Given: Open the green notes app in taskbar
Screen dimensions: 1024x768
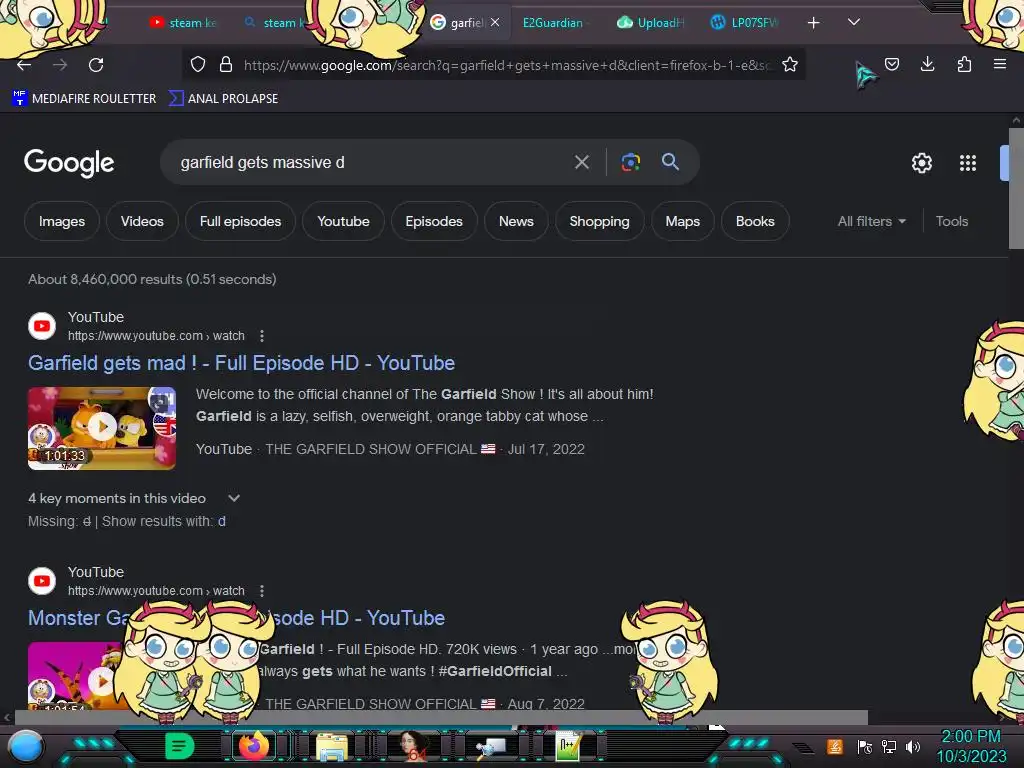Looking at the screenshot, I should [180, 746].
